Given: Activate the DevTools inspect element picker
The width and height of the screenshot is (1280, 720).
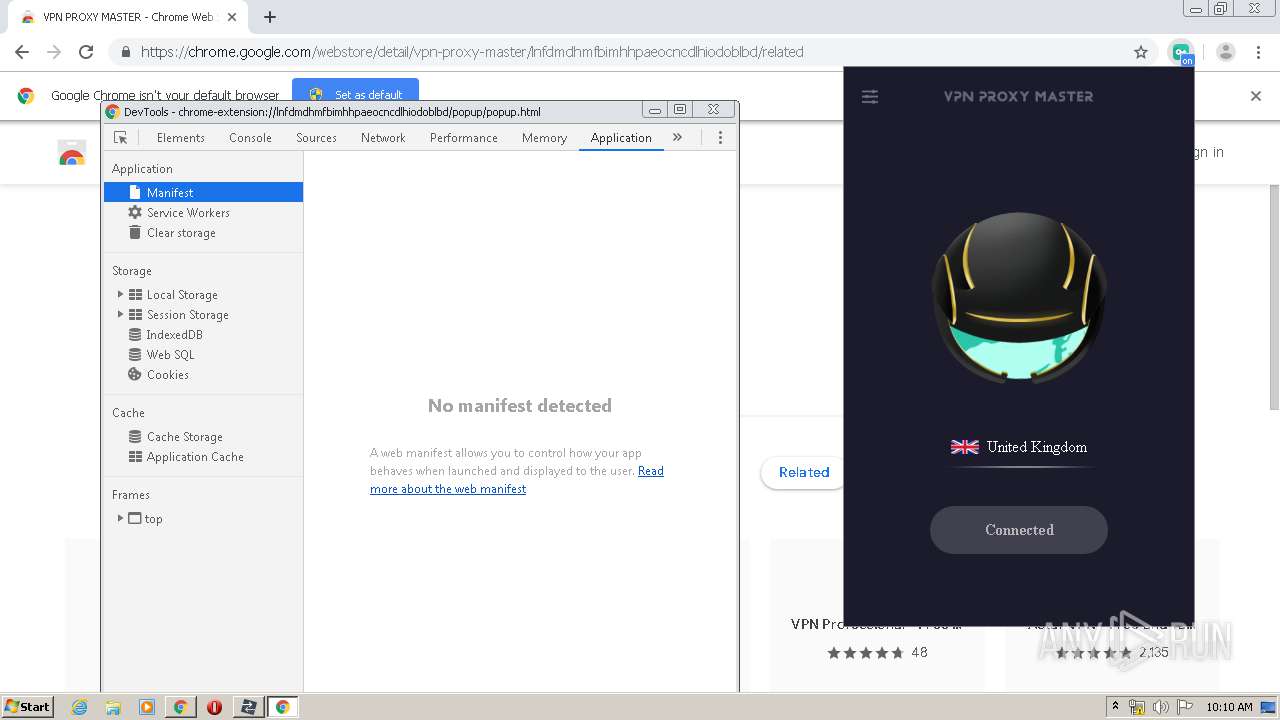Looking at the screenshot, I should 120,138.
